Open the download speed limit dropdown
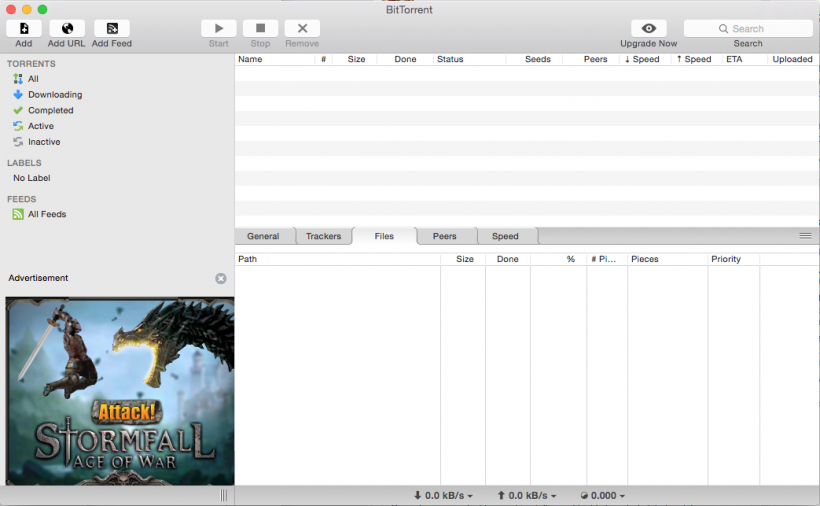This screenshot has width=820, height=506. 443,496
